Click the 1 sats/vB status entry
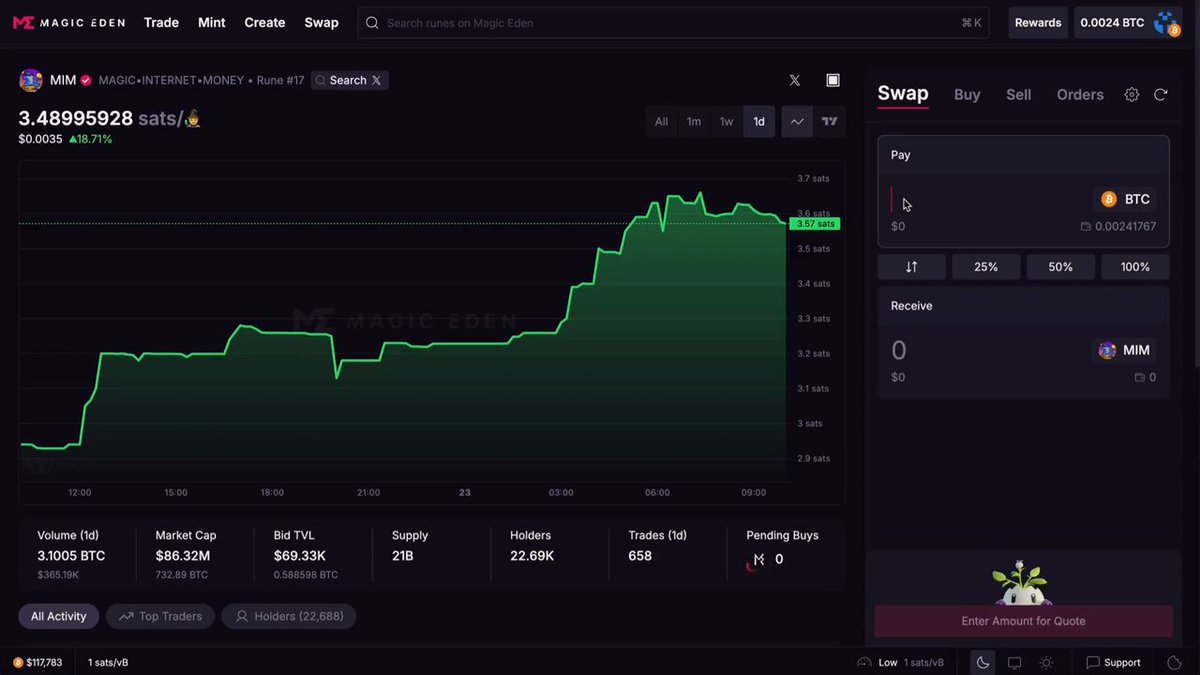 point(108,662)
